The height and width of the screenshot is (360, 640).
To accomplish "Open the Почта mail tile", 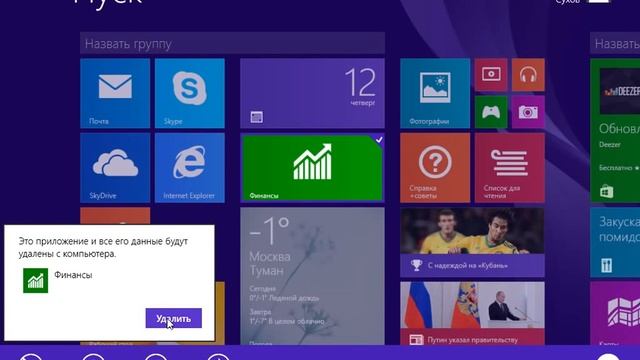I will (x=115, y=93).
